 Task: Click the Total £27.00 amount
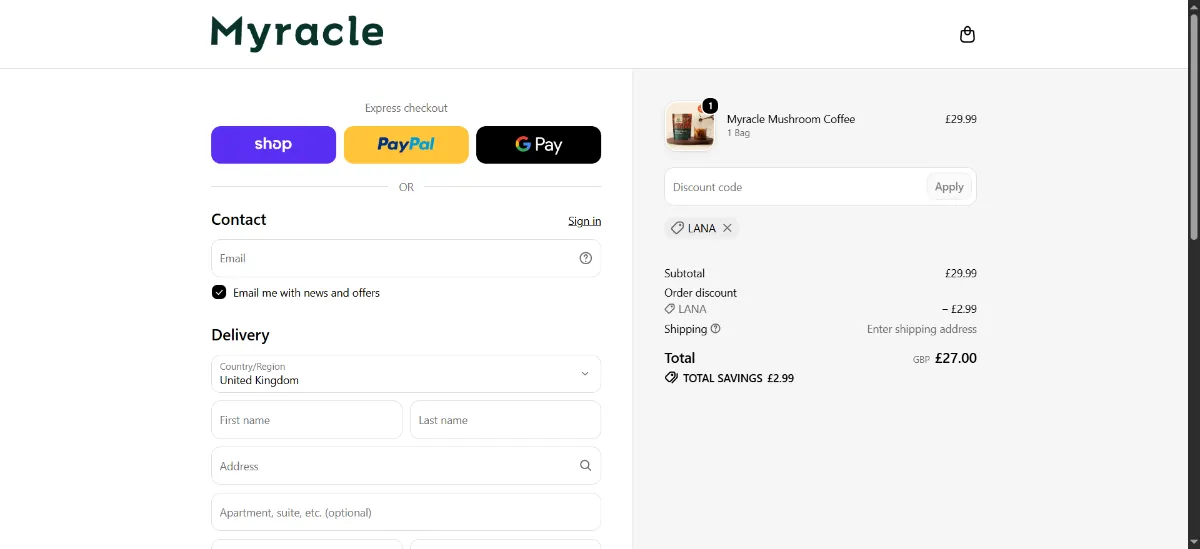click(x=956, y=358)
